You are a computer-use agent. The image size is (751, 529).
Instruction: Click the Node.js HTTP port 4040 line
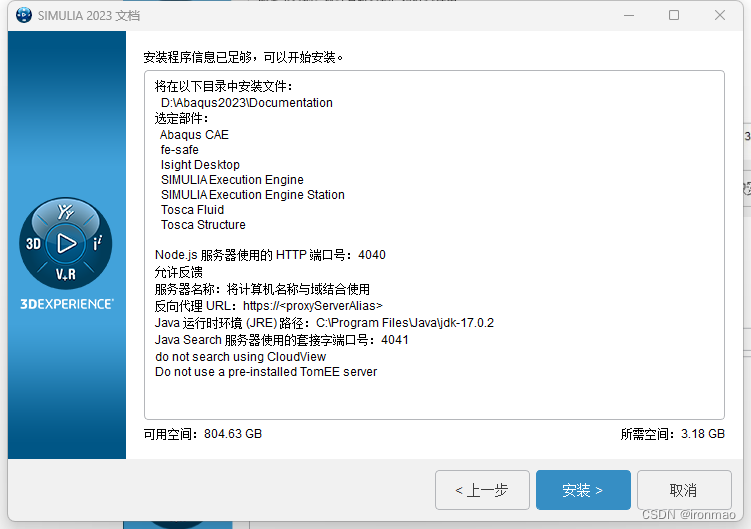point(270,255)
